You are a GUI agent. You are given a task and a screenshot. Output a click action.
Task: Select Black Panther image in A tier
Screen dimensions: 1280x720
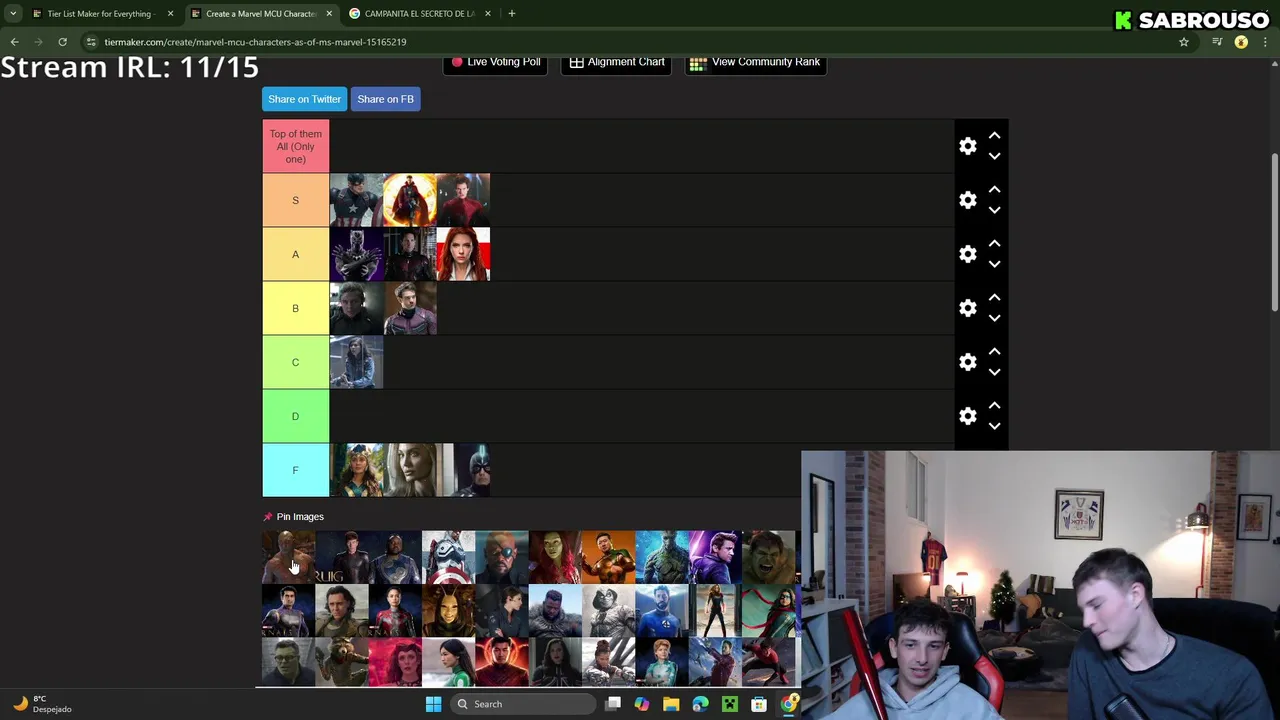[x=356, y=254]
